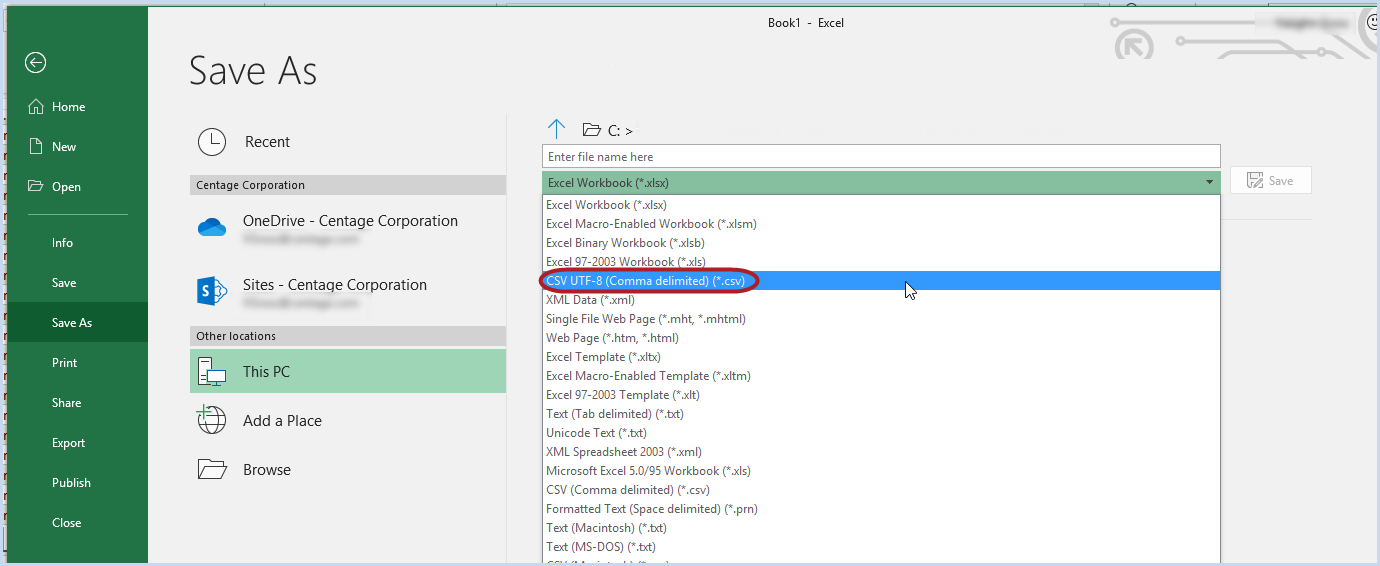Screen dimensions: 1380x566
Task: Click the Open folder icon in sidebar
Action: 36,186
